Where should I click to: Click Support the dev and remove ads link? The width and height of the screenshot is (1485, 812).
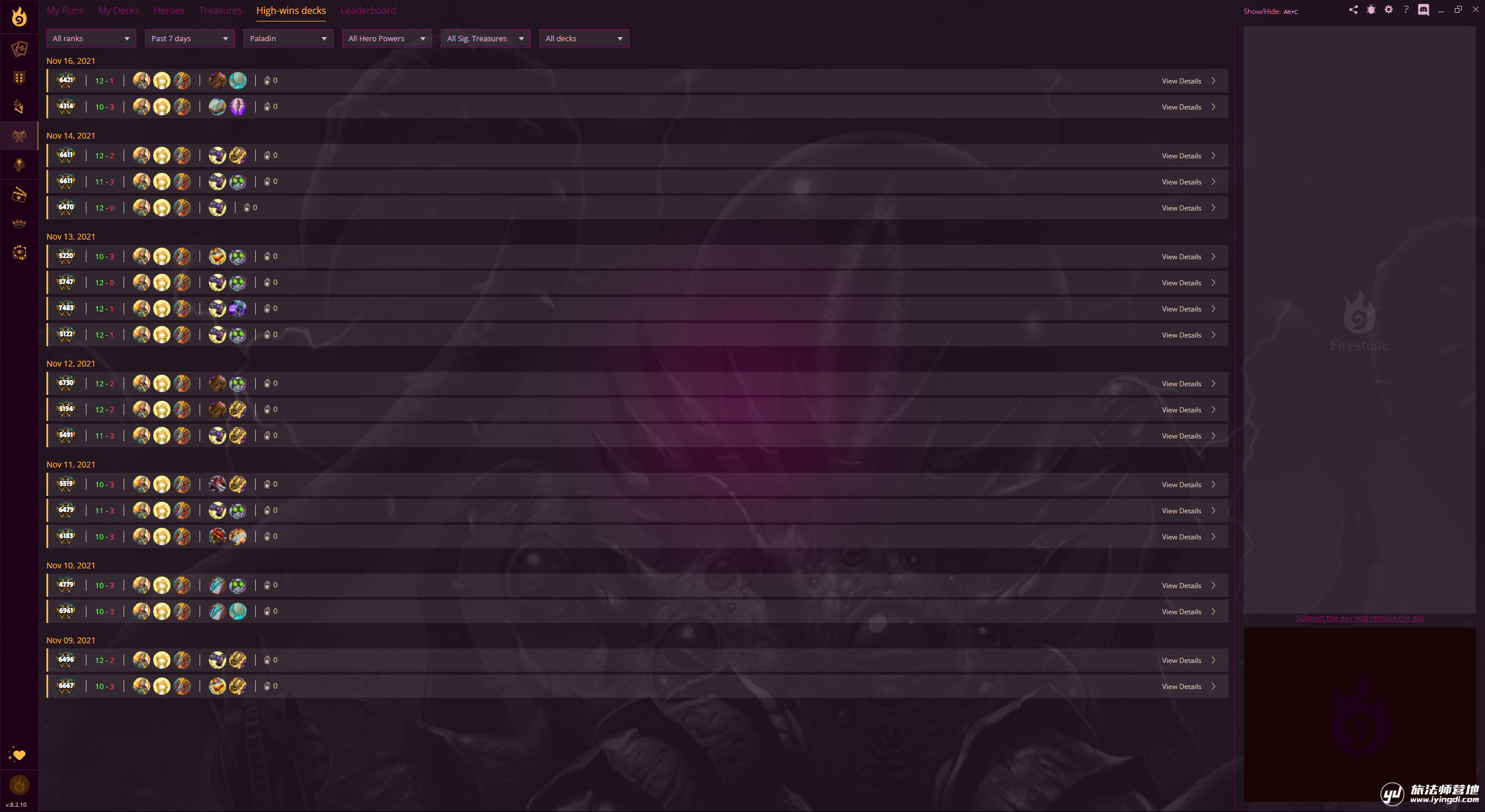pyautogui.click(x=1360, y=618)
